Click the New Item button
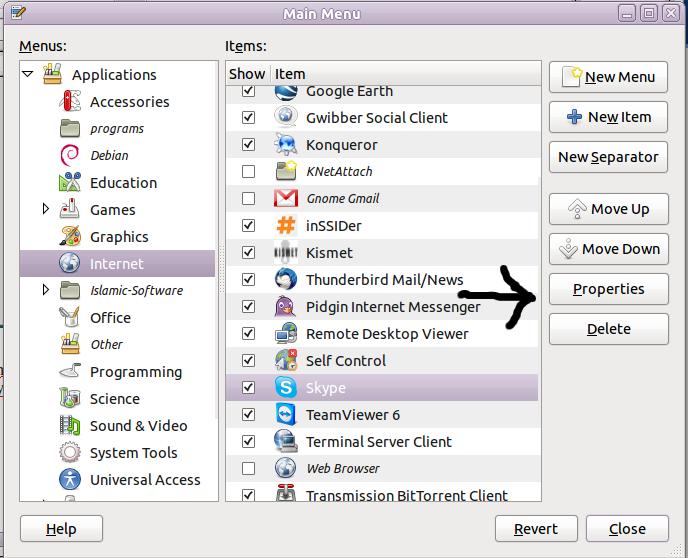 coord(608,117)
